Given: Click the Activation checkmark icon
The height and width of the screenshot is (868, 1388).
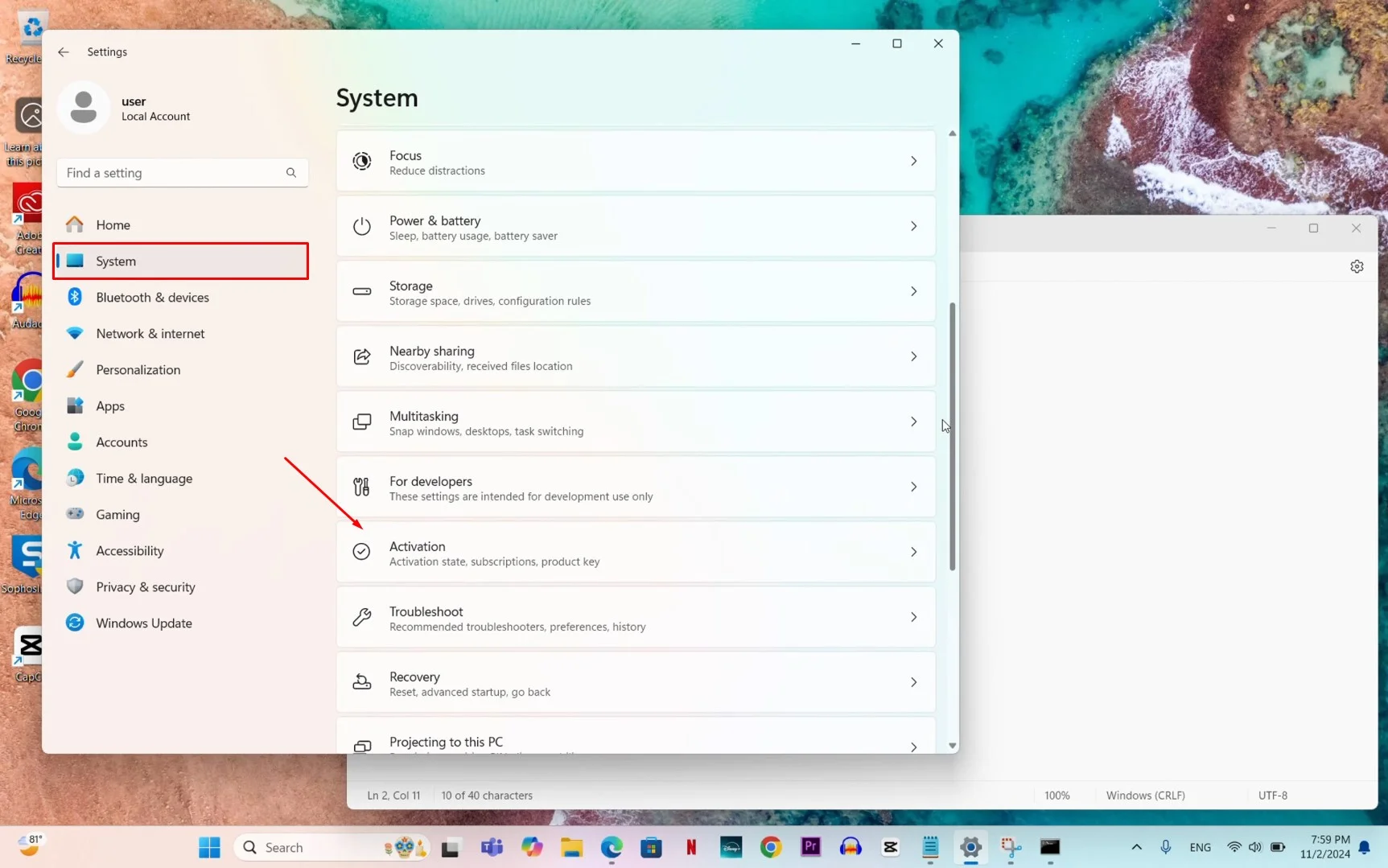Looking at the screenshot, I should click(x=362, y=552).
